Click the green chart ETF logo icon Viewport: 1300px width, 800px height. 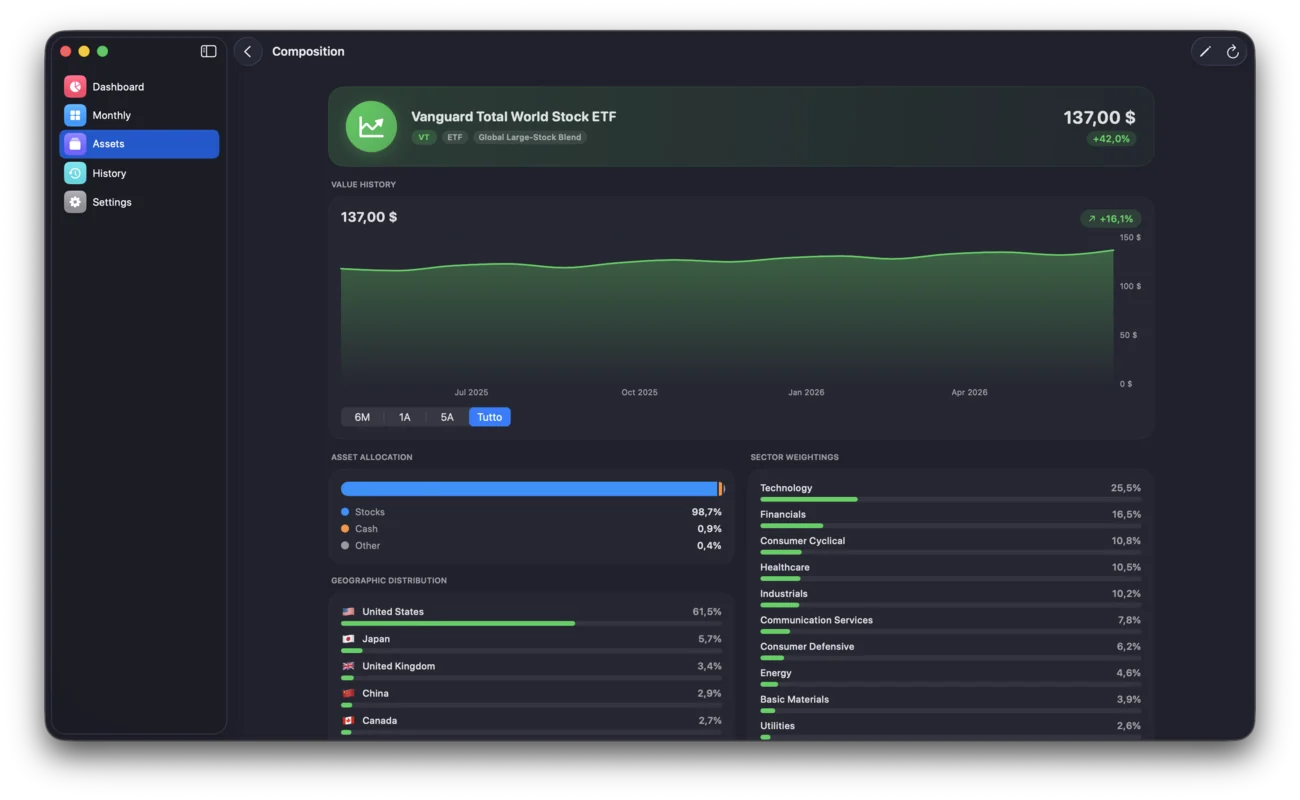pos(371,127)
